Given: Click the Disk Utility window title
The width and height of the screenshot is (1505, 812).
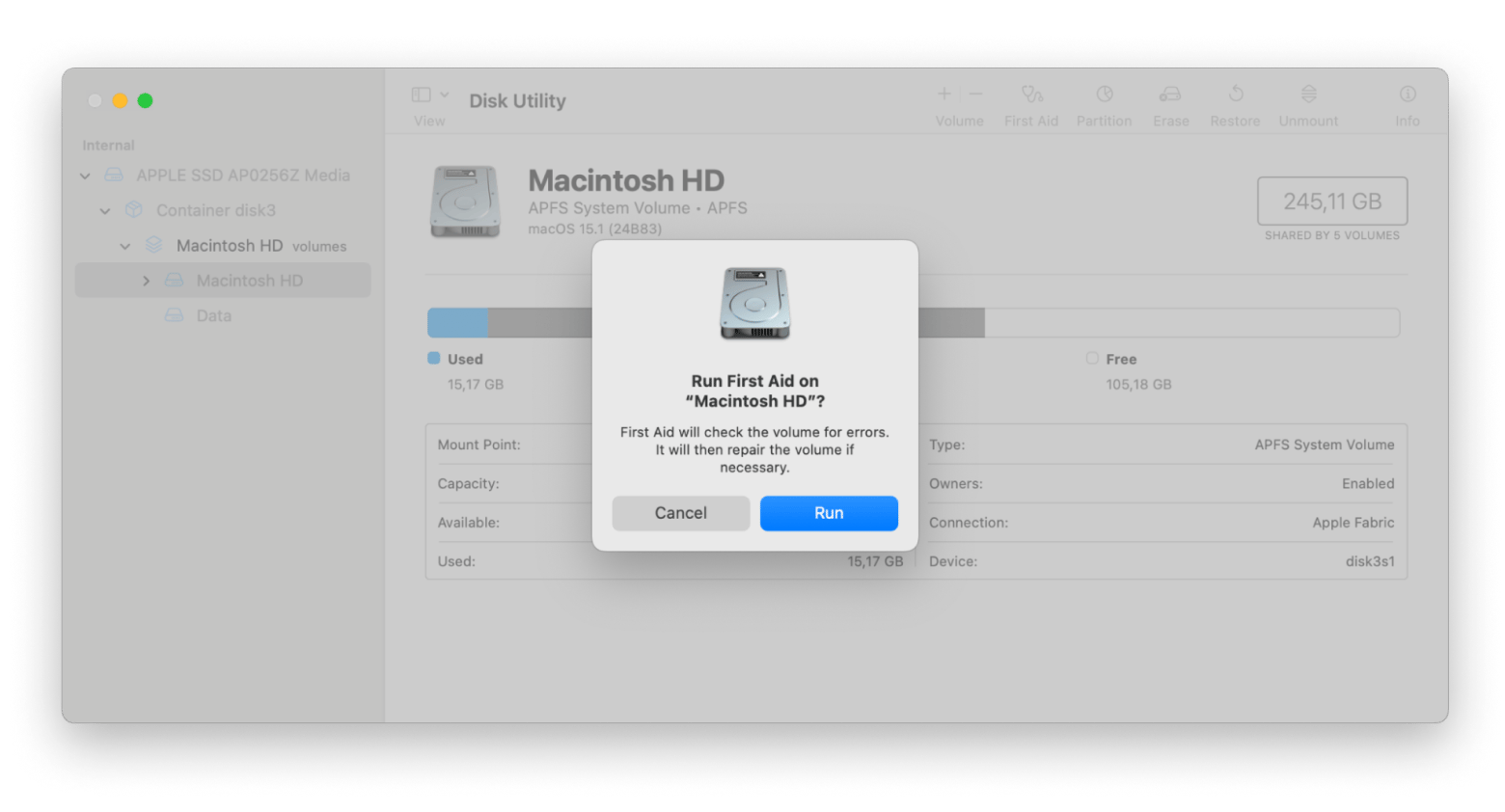Looking at the screenshot, I should click(x=517, y=101).
